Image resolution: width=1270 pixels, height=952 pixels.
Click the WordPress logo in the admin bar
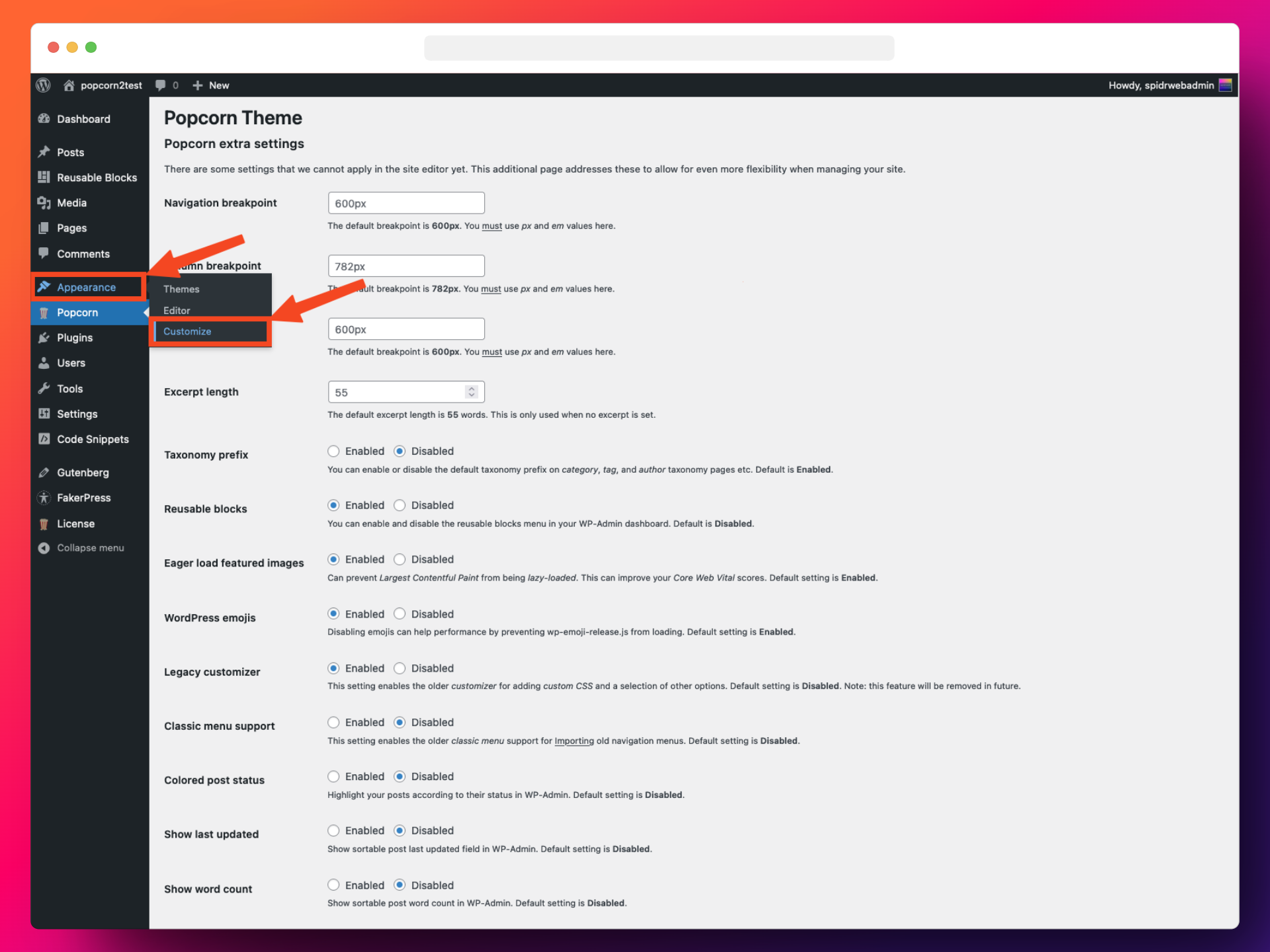44,85
